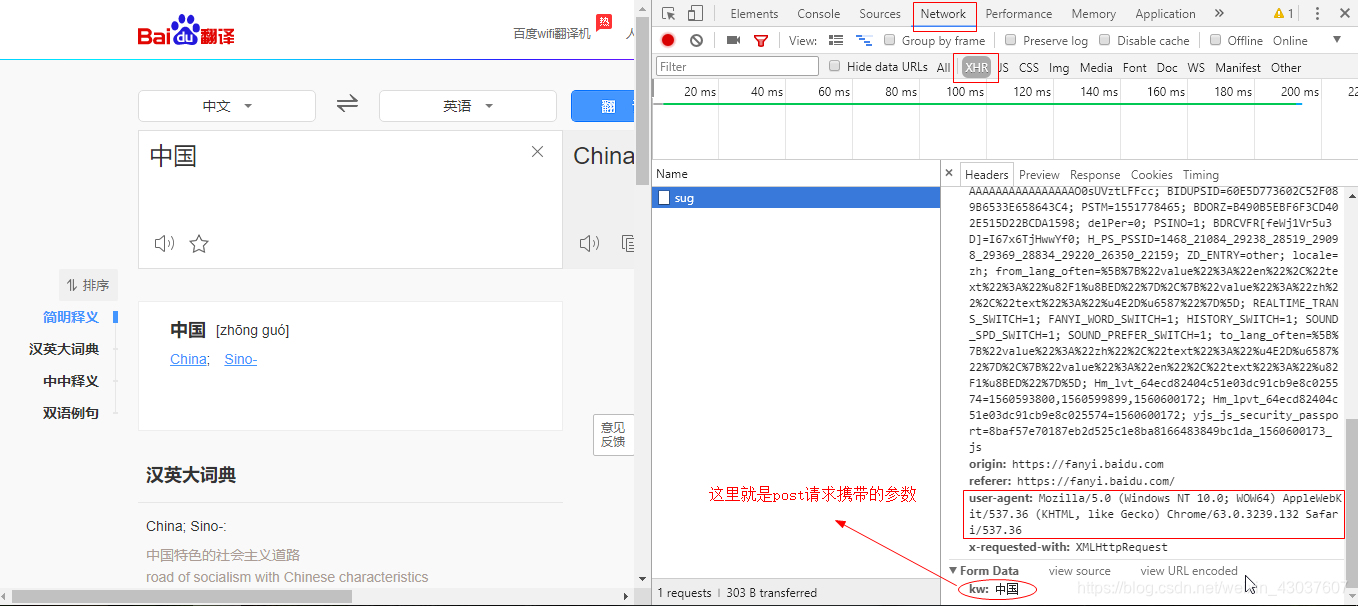Click the 意见反馈 feedback button
Screen dimensions: 1358x606
pos(613,434)
